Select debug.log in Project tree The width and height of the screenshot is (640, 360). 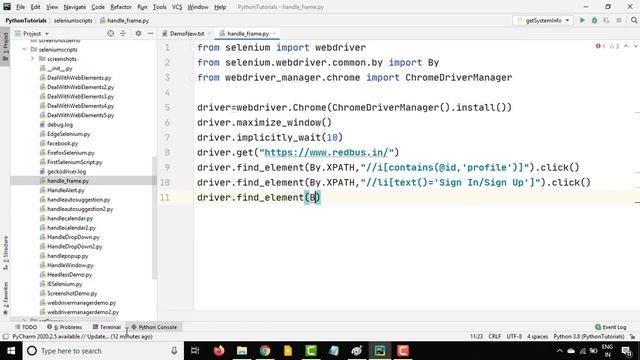(60, 124)
